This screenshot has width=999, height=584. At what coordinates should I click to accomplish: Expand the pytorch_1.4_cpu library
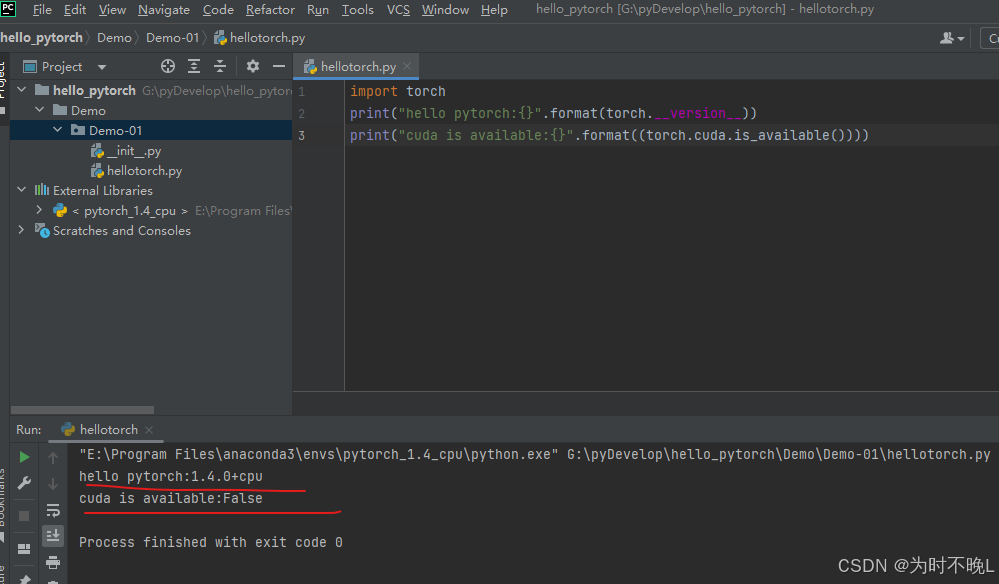(38, 210)
